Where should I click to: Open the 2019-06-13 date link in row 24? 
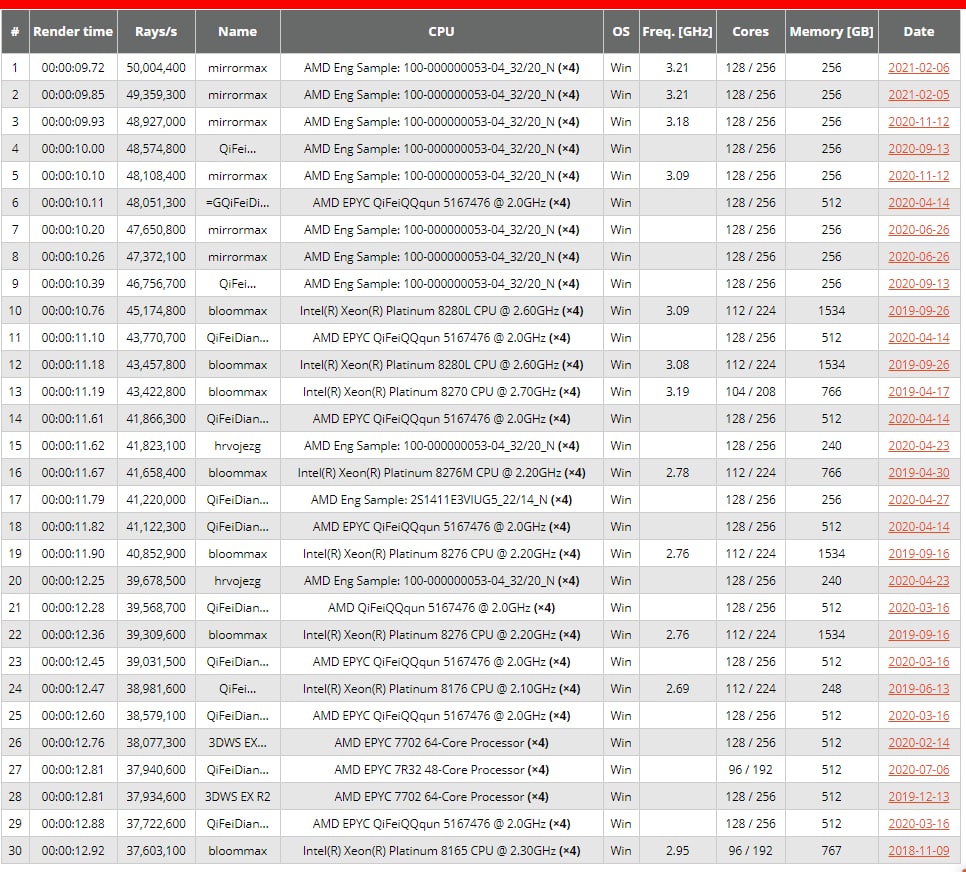pyautogui.click(x=919, y=689)
